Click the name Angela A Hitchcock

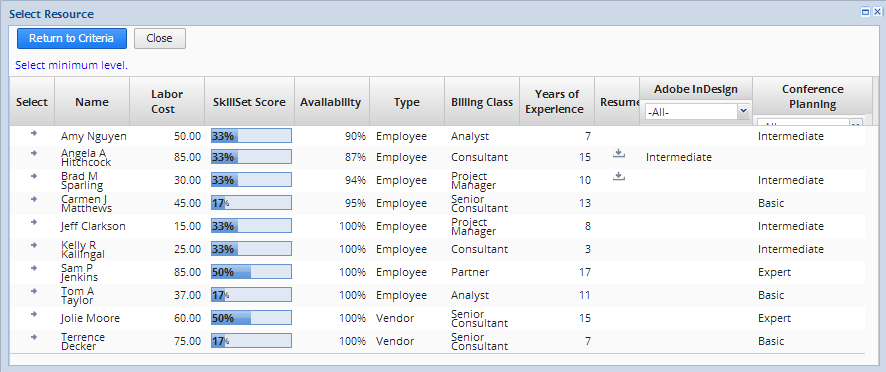pyautogui.click(x=86, y=158)
